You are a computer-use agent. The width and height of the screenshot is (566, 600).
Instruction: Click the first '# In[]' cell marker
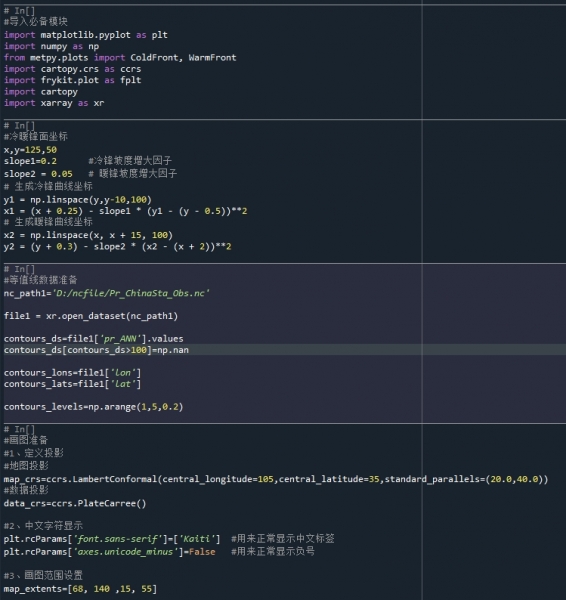click(x=20, y=11)
